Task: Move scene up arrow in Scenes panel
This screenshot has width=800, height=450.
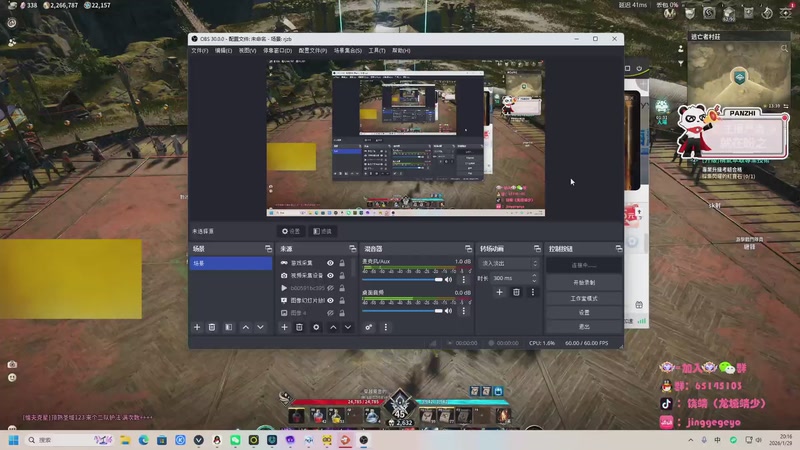Action: pyautogui.click(x=246, y=327)
